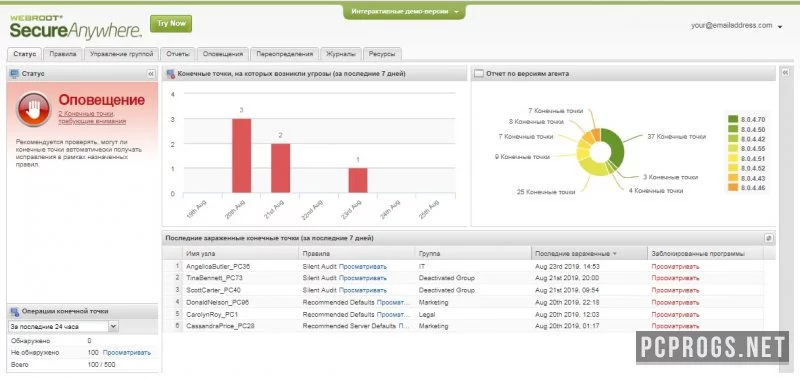800x379 pixels.
Task: Open the Оповещения tab
Action: pyautogui.click(x=222, y=54)
